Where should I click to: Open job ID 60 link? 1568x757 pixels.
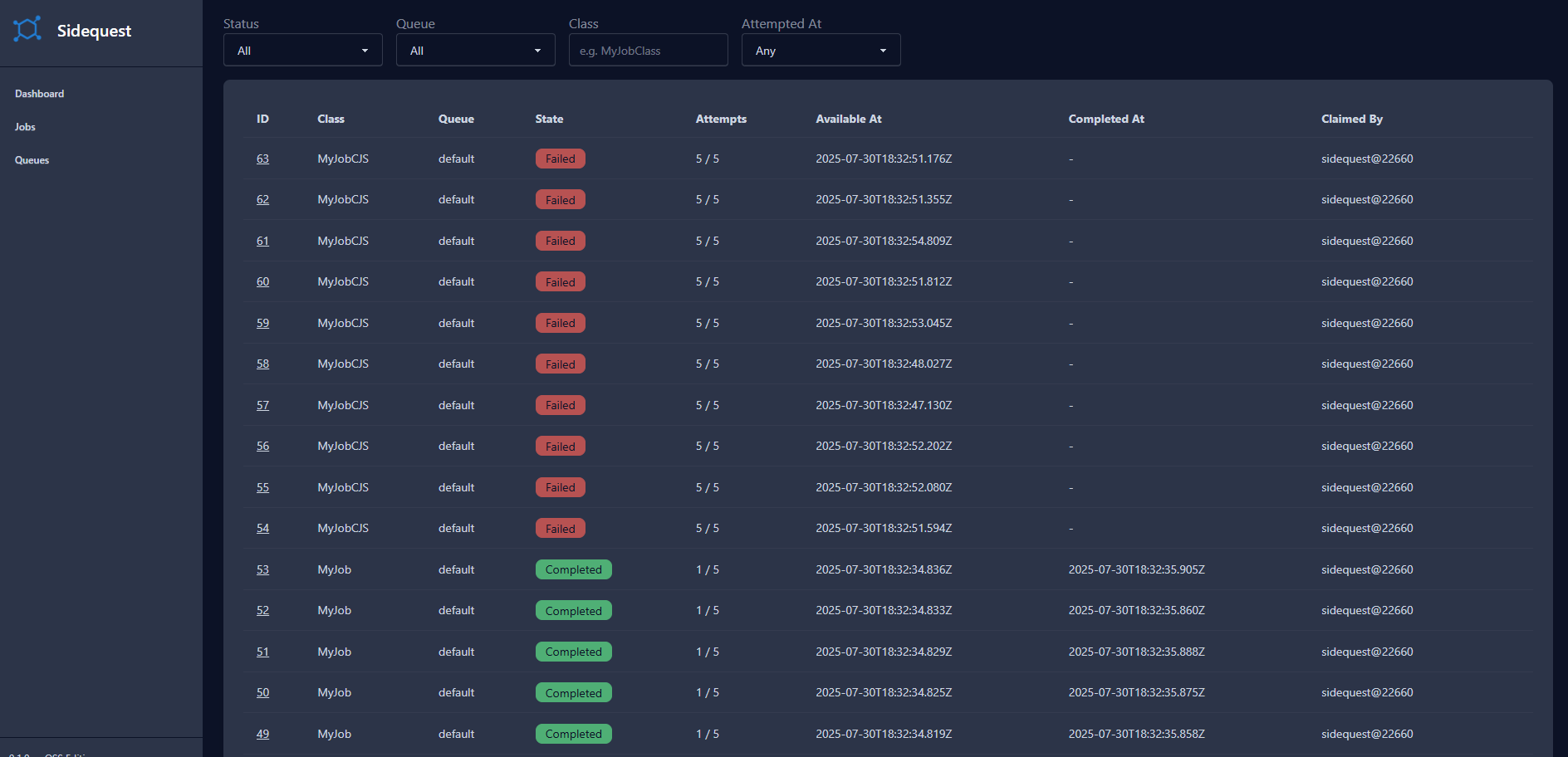click(262, 281)
